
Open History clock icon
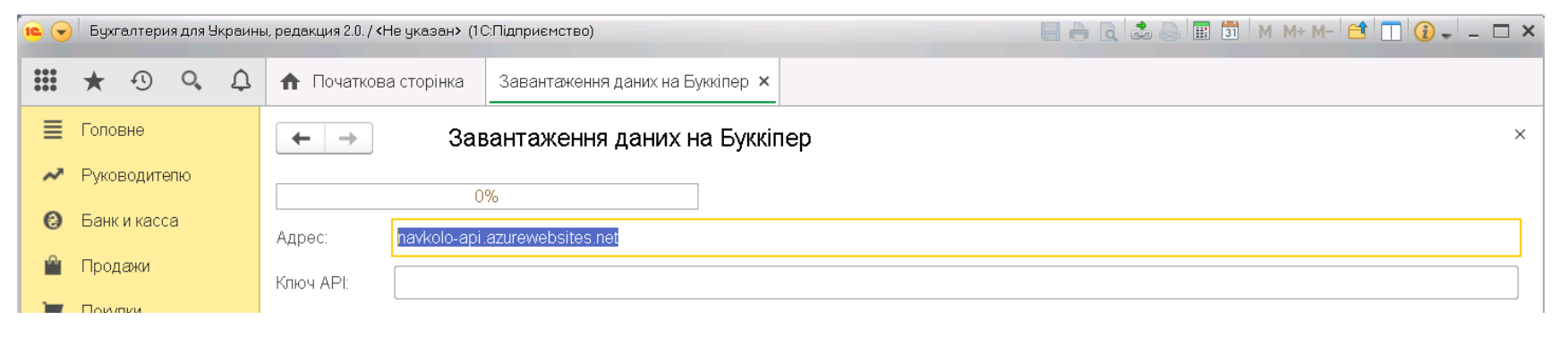pos(142,81)
